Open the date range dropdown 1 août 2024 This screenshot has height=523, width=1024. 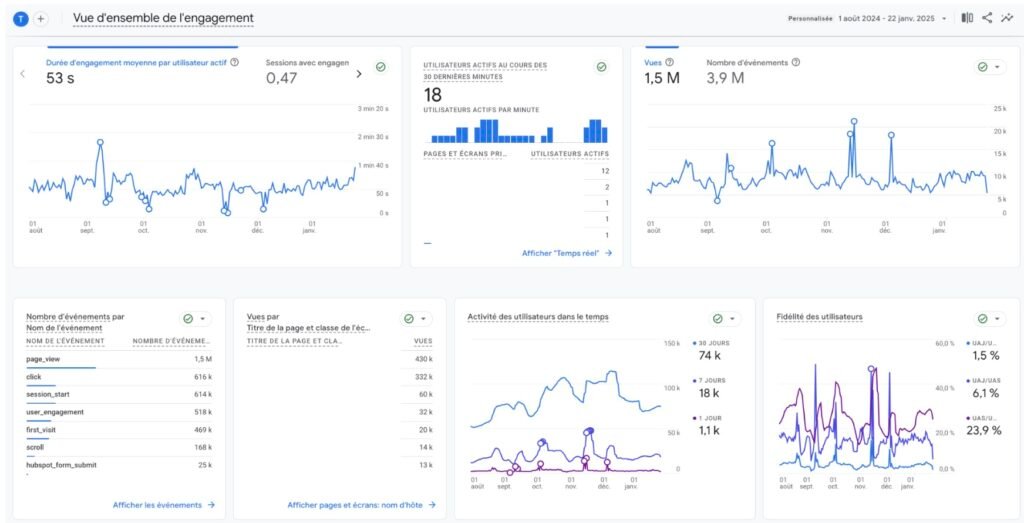pyautogui.click(x=892, y=19)
